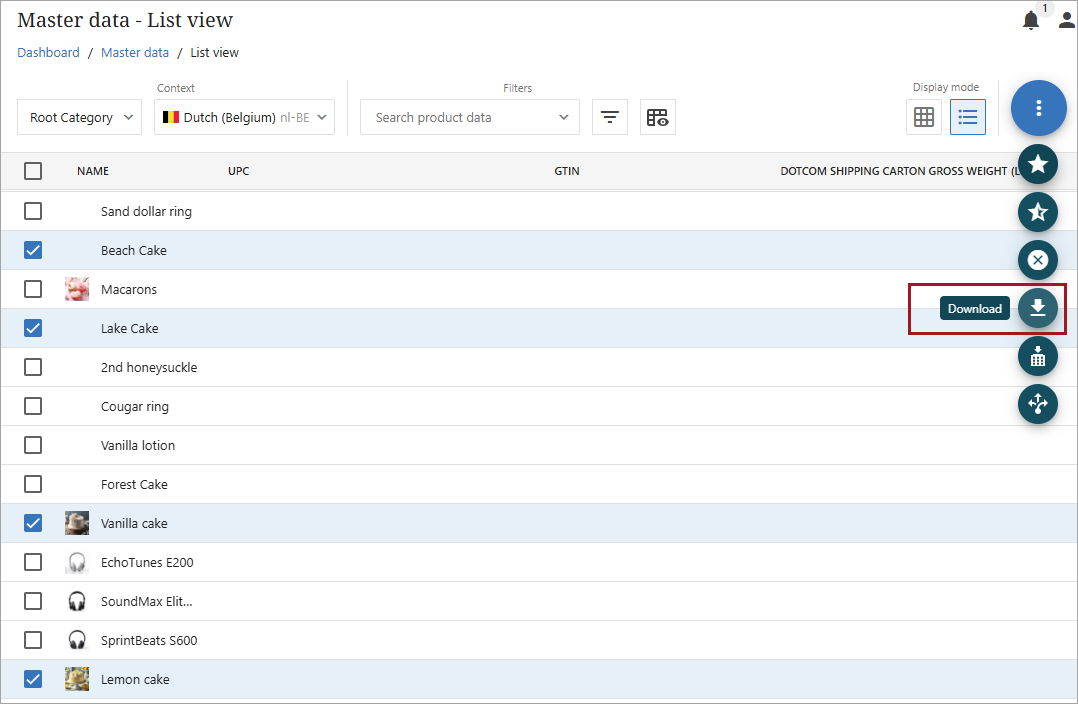The image size is (1078, 704).
Task: Click the solid star favorites button
Action: pos(1037,163)
